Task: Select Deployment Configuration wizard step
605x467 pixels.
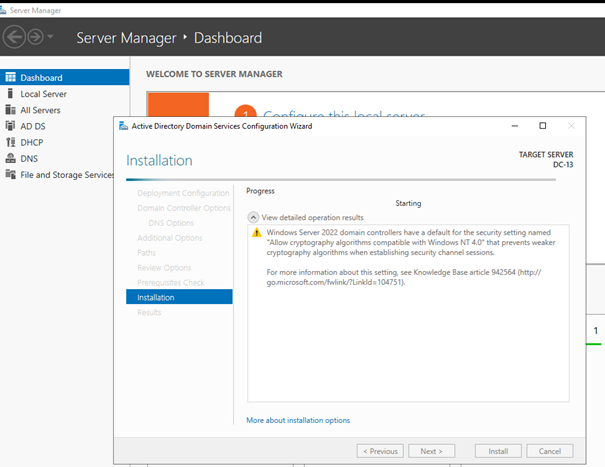Action: point(183,193)
